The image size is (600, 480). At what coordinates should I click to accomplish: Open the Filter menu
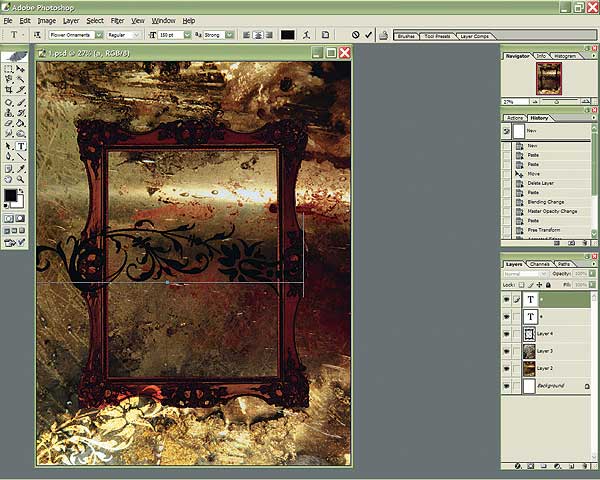(x=118, y=20)
